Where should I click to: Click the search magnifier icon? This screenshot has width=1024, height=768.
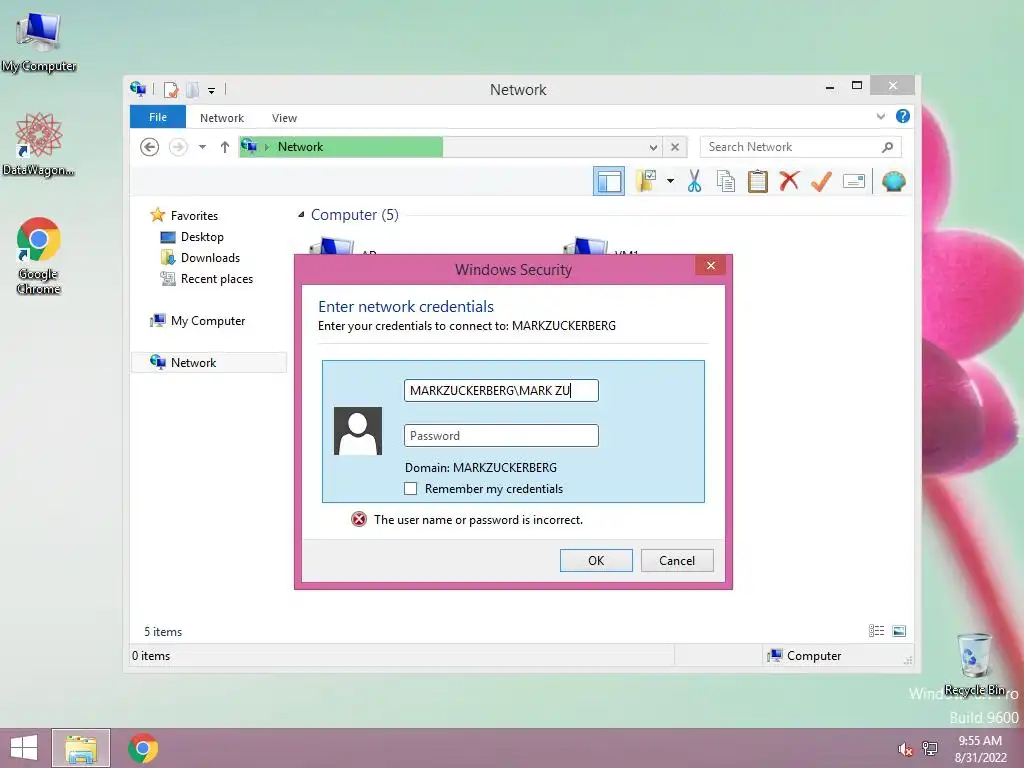[x=888, y=147]
